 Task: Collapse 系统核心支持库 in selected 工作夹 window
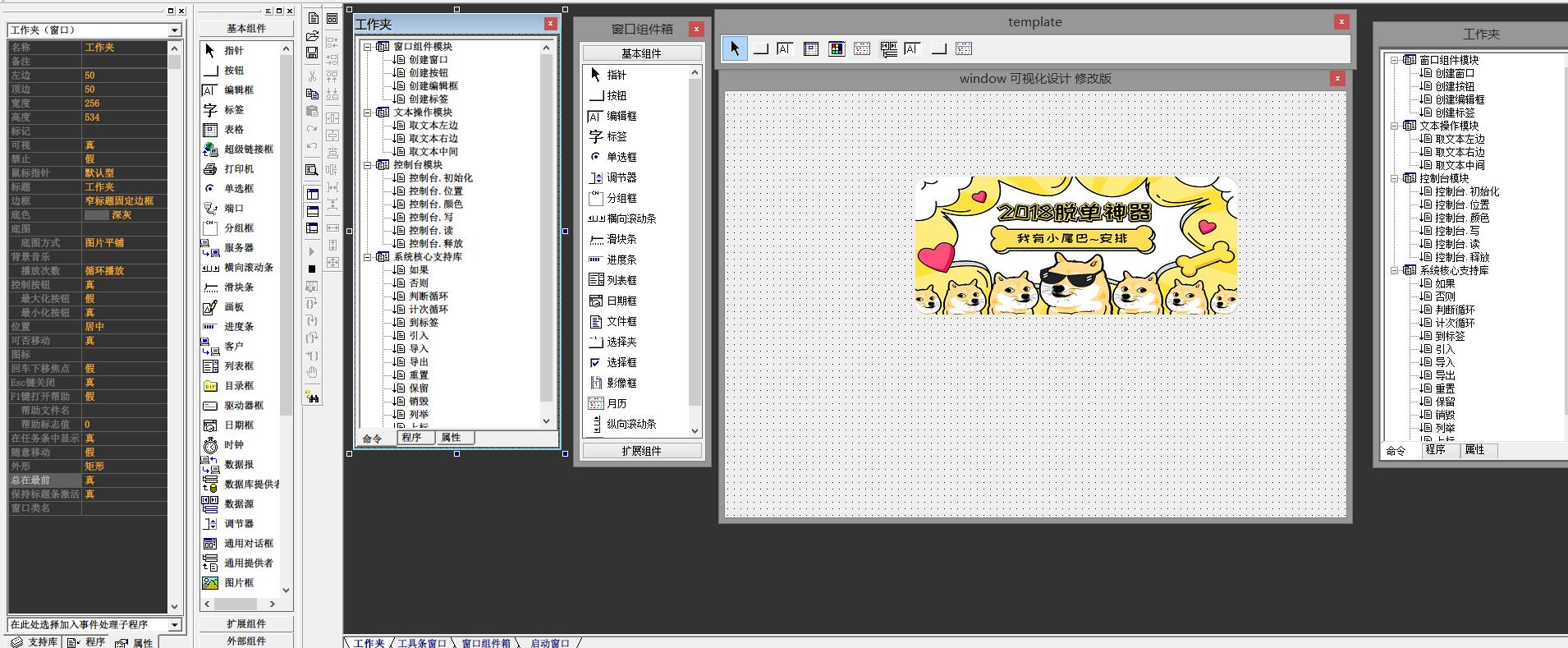tap(368, 257)
